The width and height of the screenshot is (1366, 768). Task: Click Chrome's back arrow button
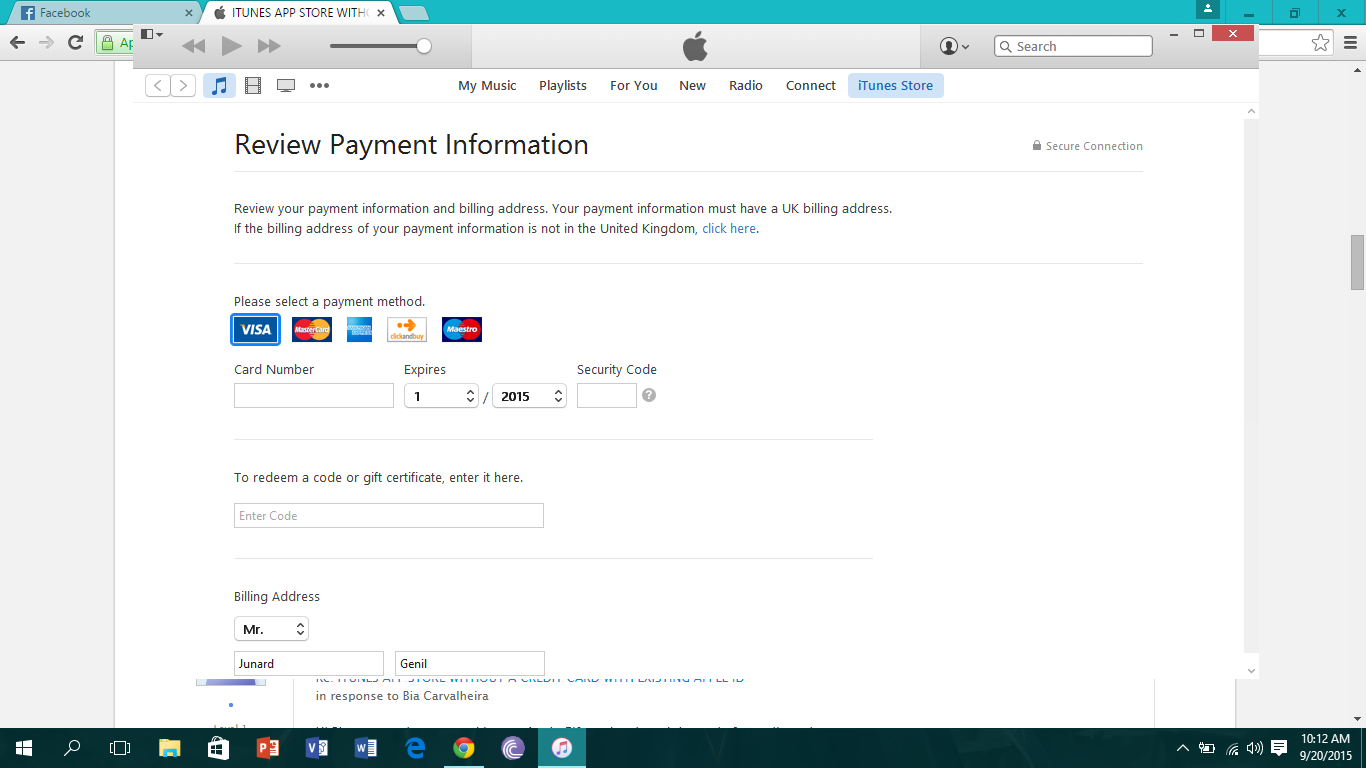(x=17, y=43)
